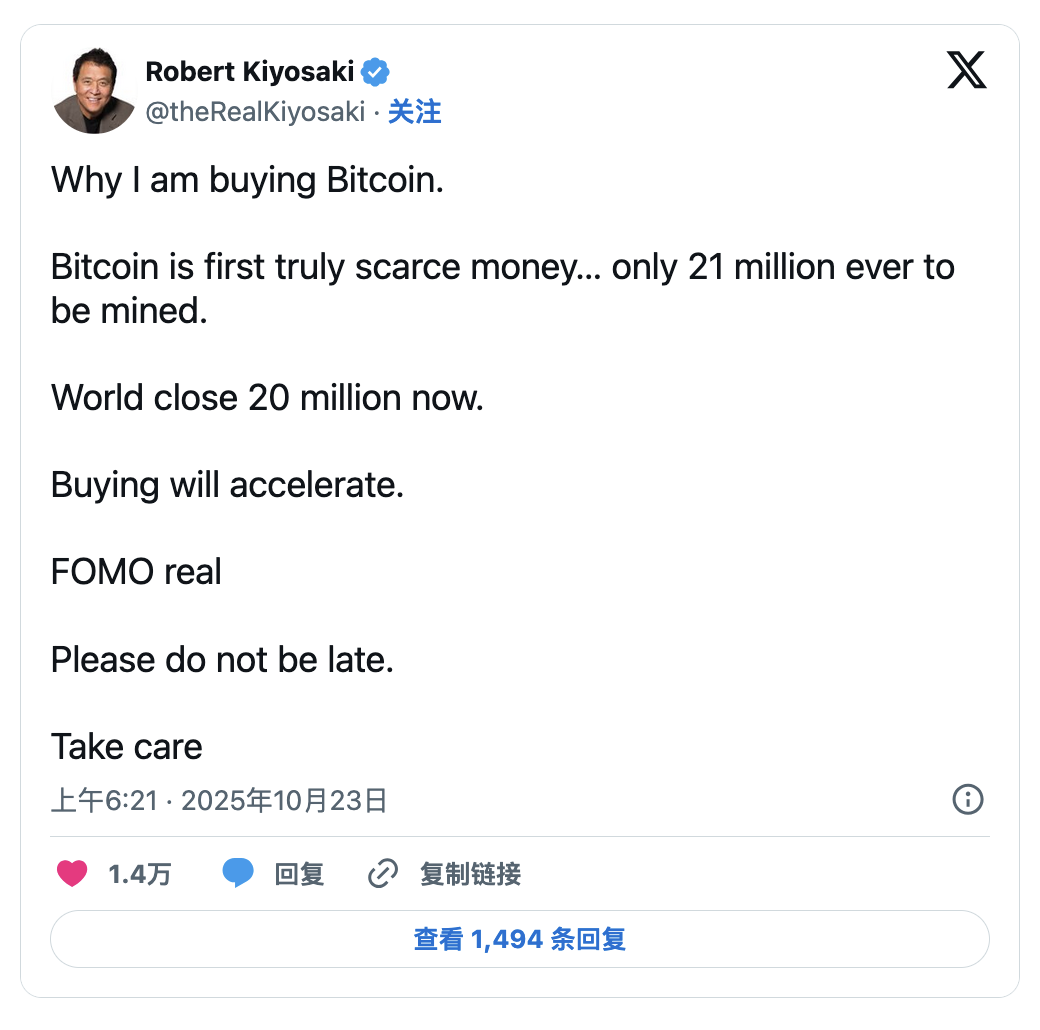
Task: Click the blue verified badge
Action: [x=376, y=72]
